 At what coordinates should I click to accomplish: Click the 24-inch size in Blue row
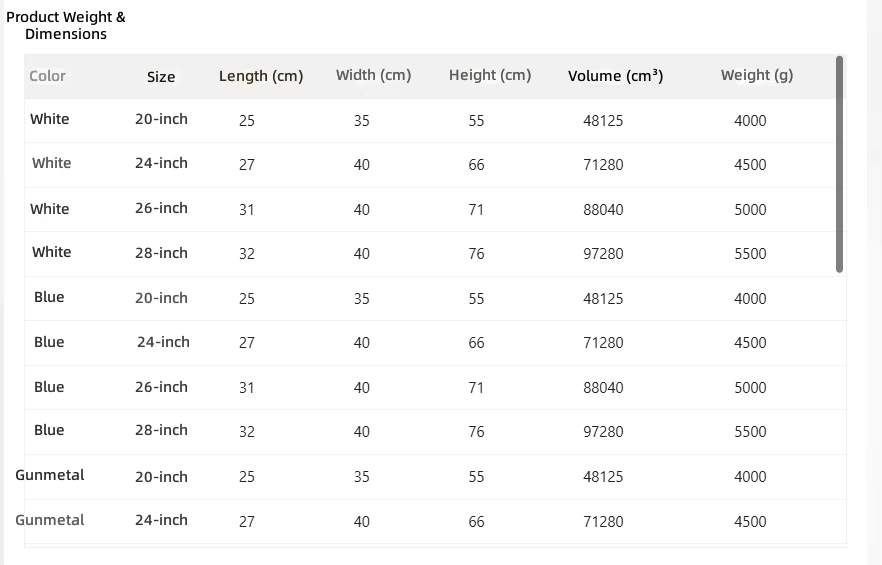click(163, 342)
